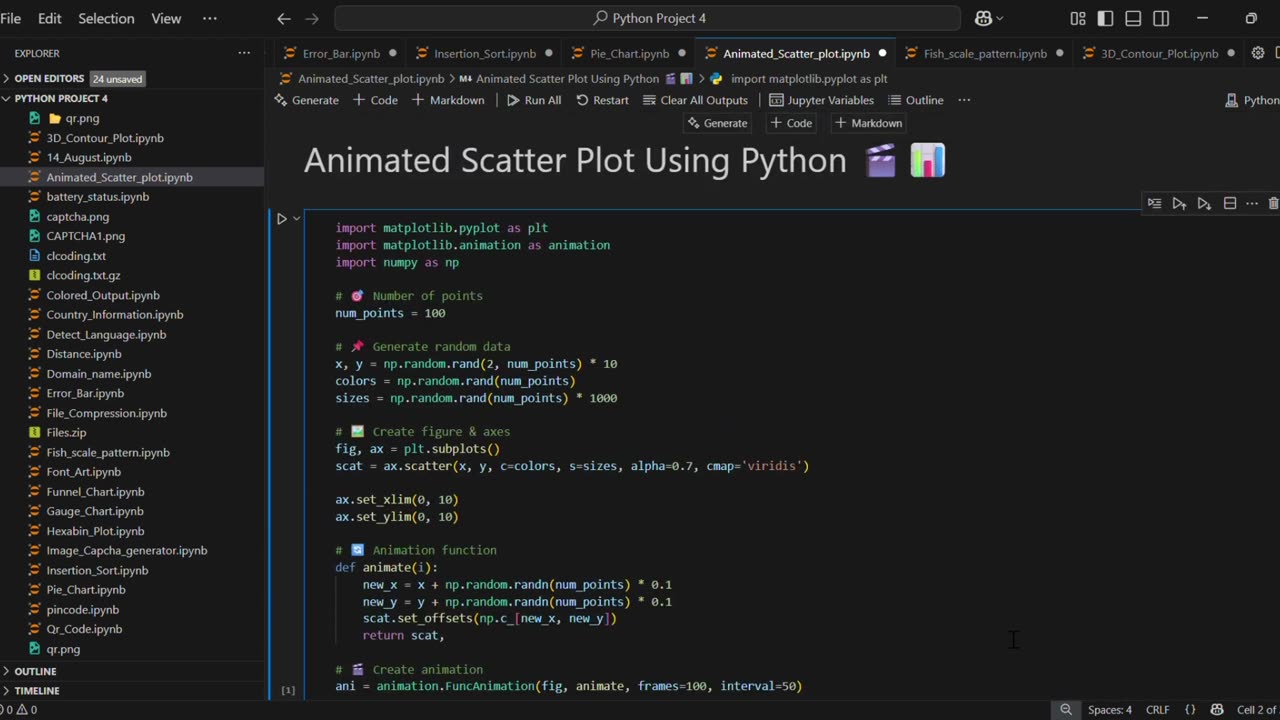Delete cell trash icon
Viewport: 1280px width, 720px height.
(x=1273, y=203)
